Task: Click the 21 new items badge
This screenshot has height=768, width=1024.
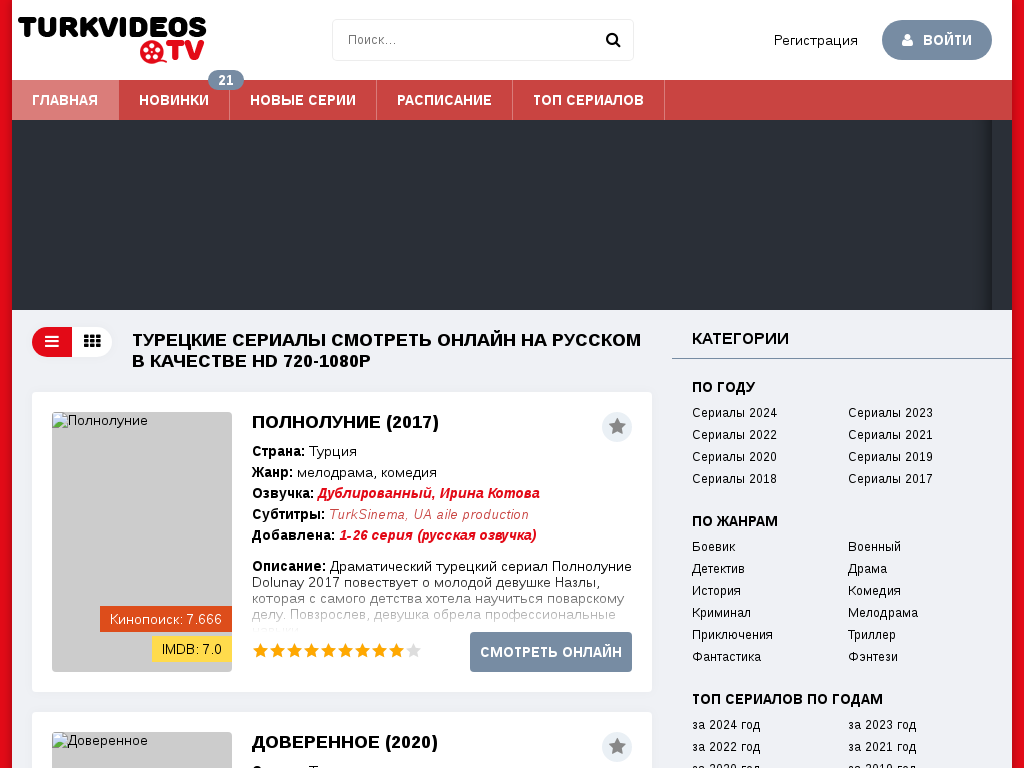Action: (226, 80)
